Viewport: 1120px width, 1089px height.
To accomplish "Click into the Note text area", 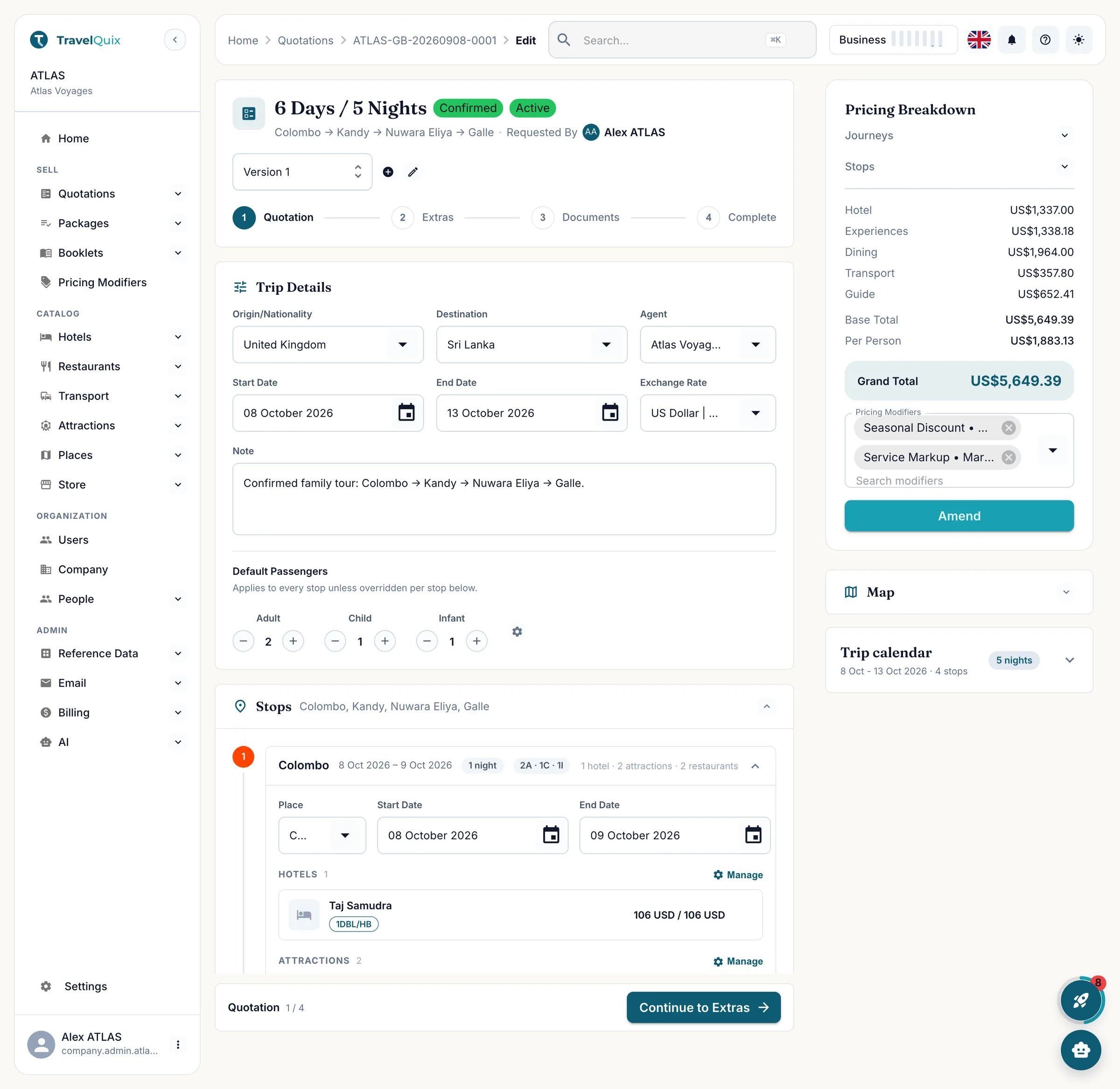I will tap(504, 499).
